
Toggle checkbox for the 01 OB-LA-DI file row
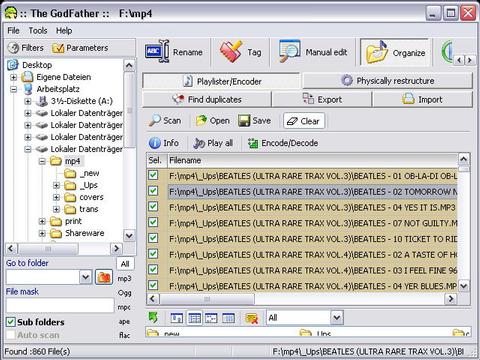point(153,175)
